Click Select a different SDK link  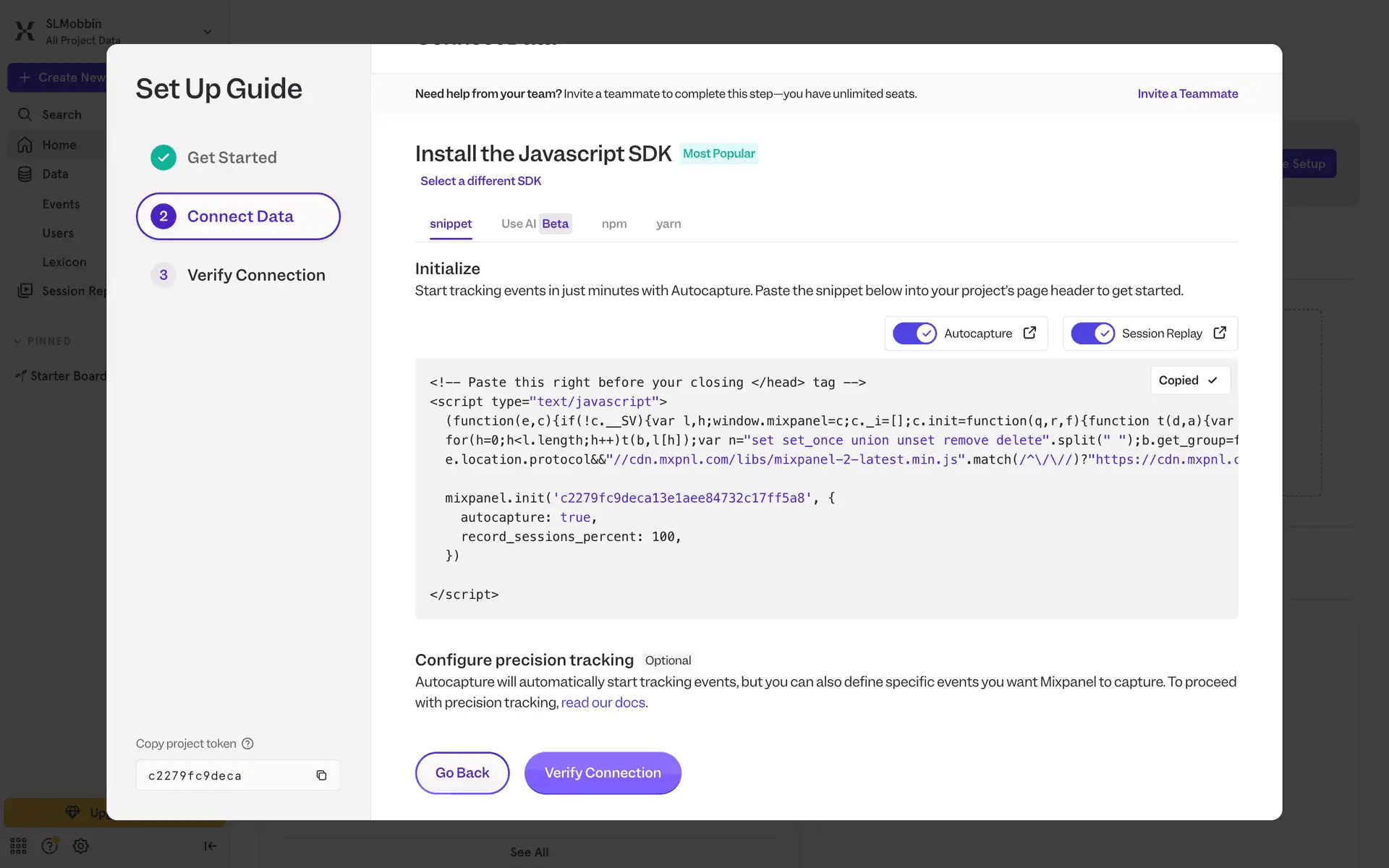(x=480, y=181)
